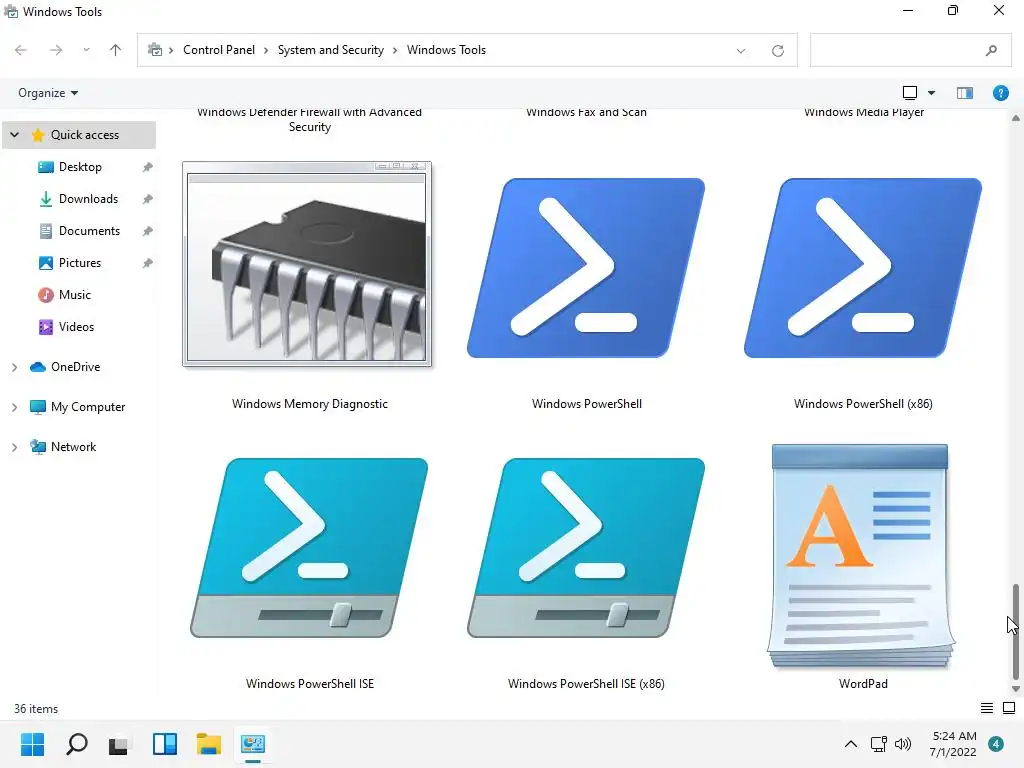Open the Windows Start button
The image size is (1024, 768).
[x=32, y=744]
